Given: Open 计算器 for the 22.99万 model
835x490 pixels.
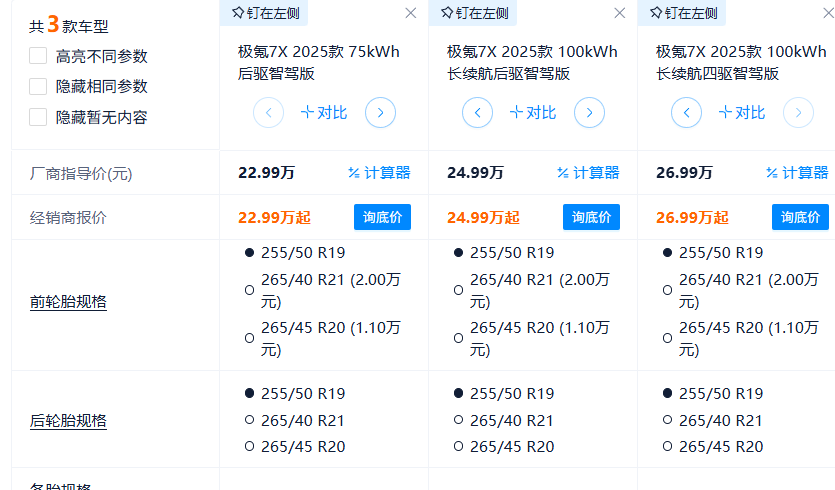Looking at the screenshot, I should pos(379,173).
